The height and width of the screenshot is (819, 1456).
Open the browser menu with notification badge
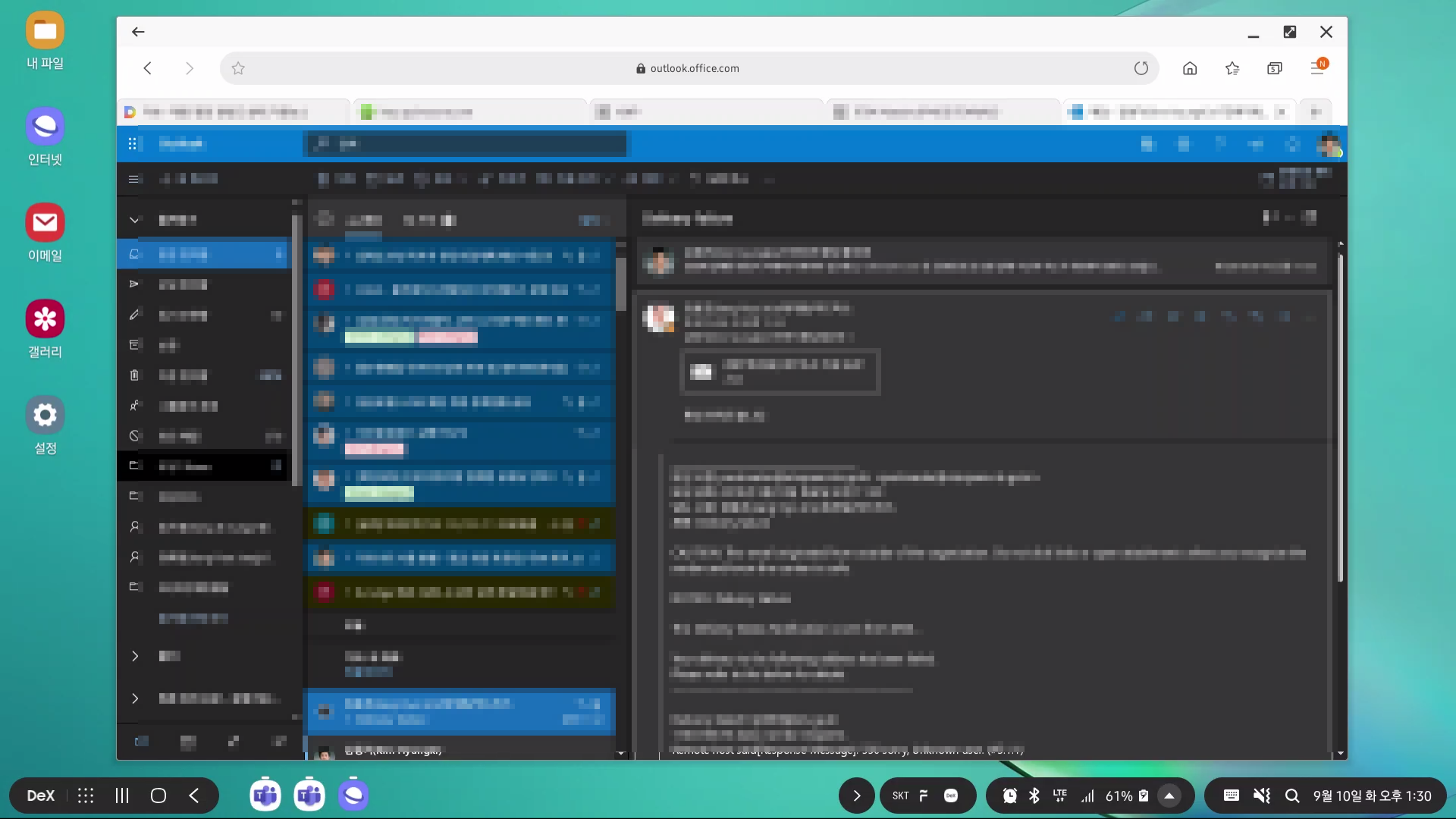[1318, 68]
